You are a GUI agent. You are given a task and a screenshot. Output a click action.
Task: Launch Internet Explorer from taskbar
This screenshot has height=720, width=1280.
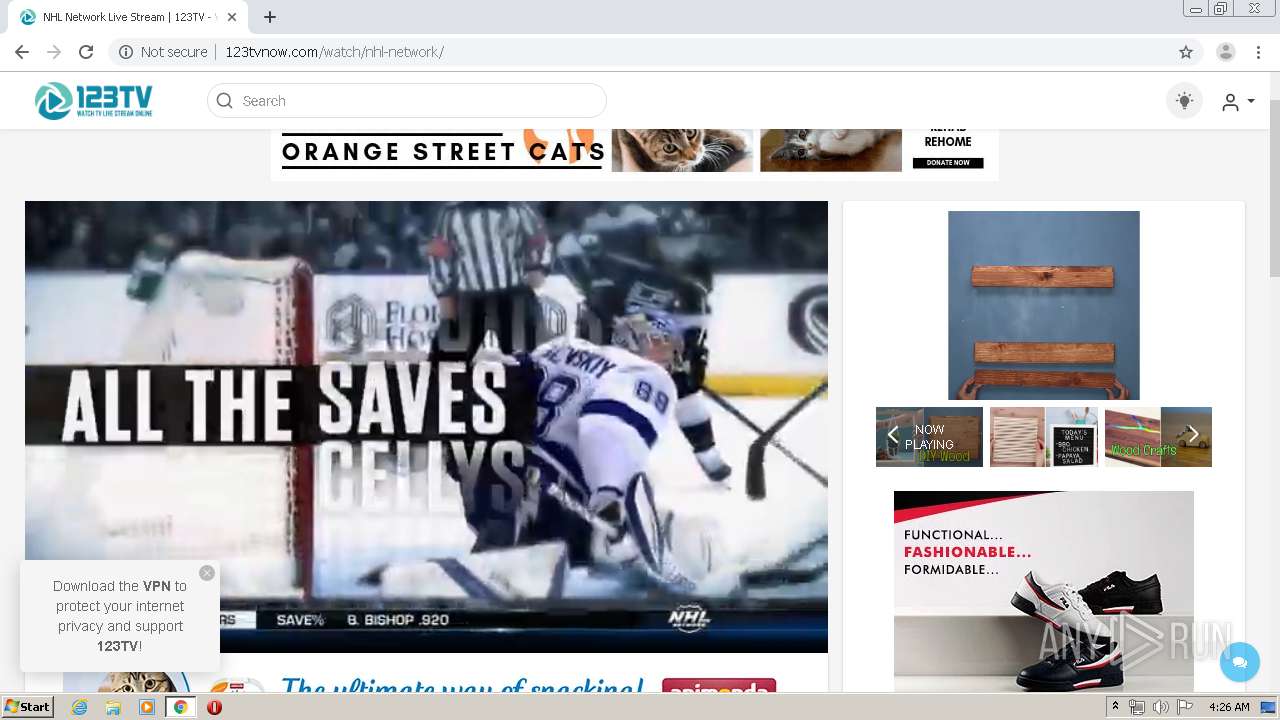(x=80, y=707)
